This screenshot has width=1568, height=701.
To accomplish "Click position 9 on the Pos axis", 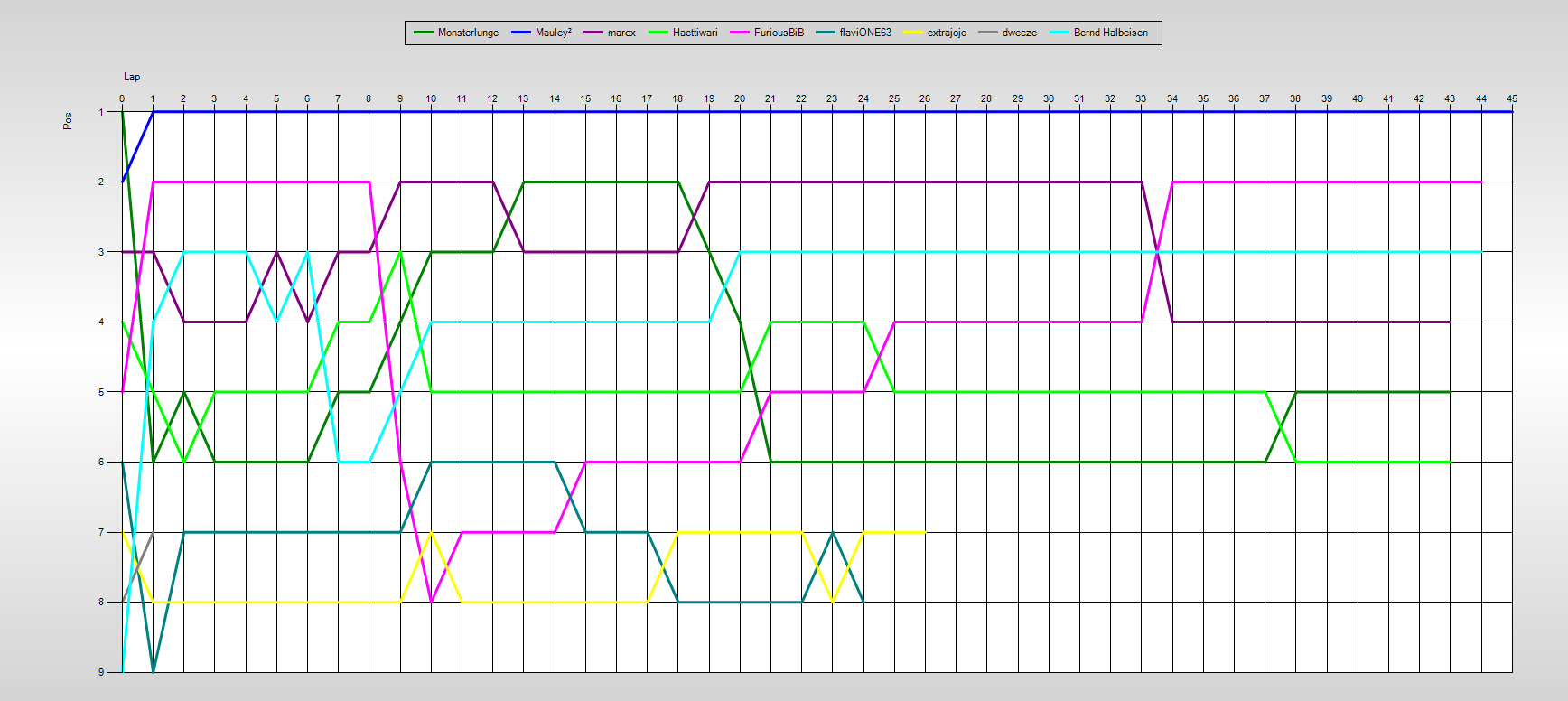I will 100,672.
